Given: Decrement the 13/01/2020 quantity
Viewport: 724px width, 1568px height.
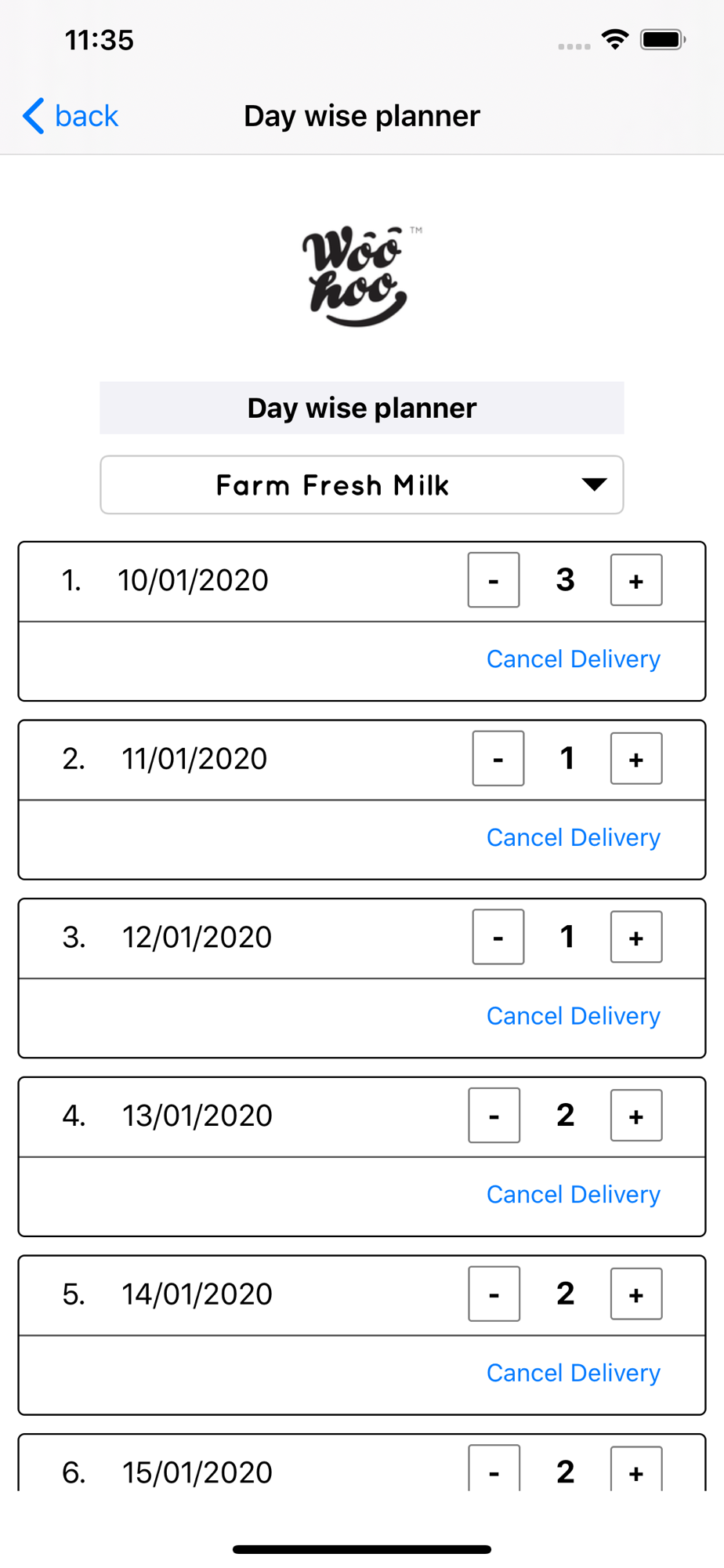Looking at the screenshot, I should [x=494, y=1116].
